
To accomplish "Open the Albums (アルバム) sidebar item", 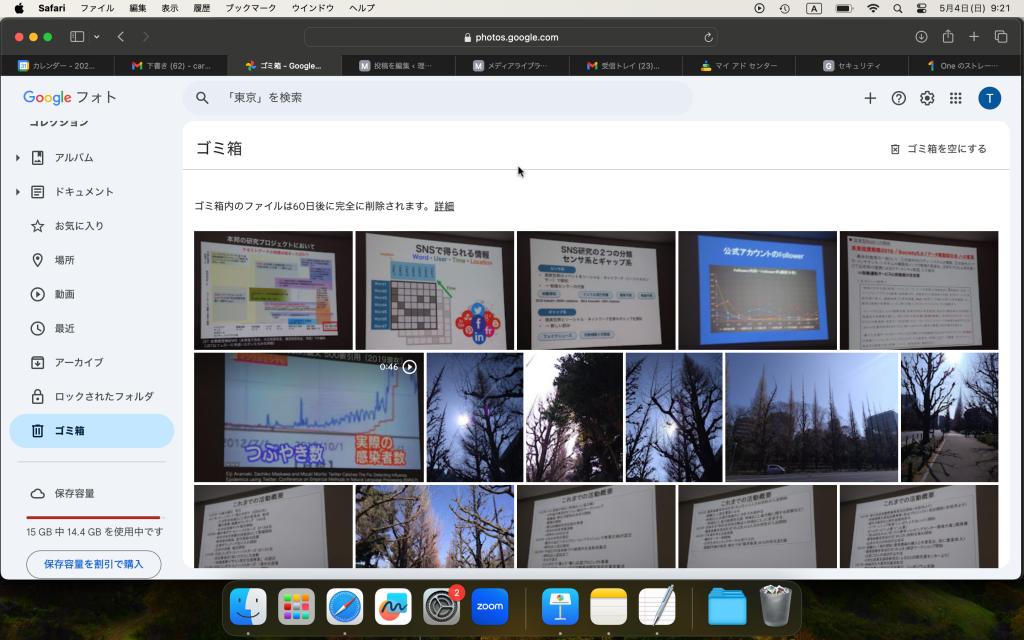I will pyautogui.click(x=91, y=157).
